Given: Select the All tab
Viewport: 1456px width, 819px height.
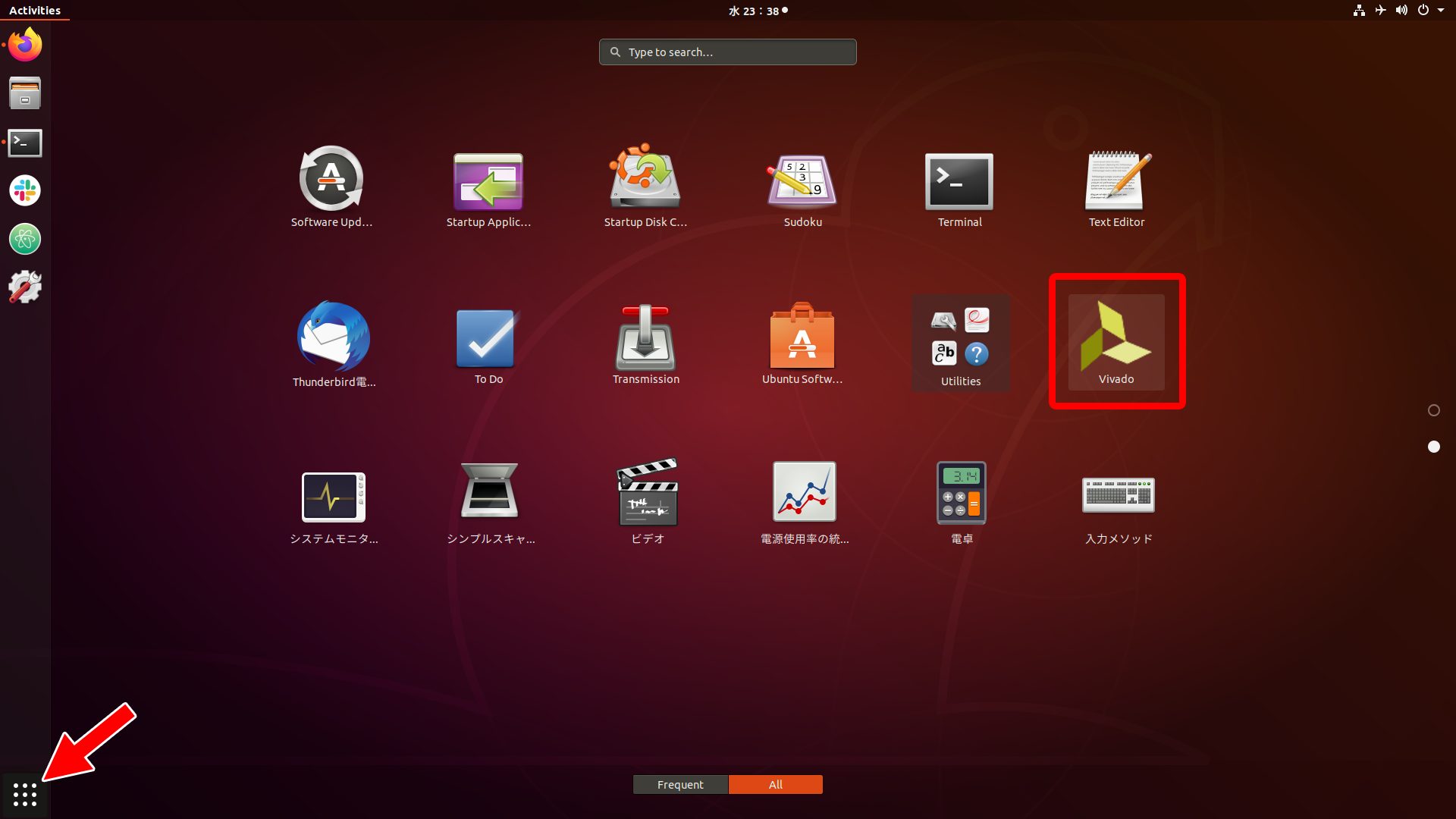Looking at the screenshot, I should [775, 784].
